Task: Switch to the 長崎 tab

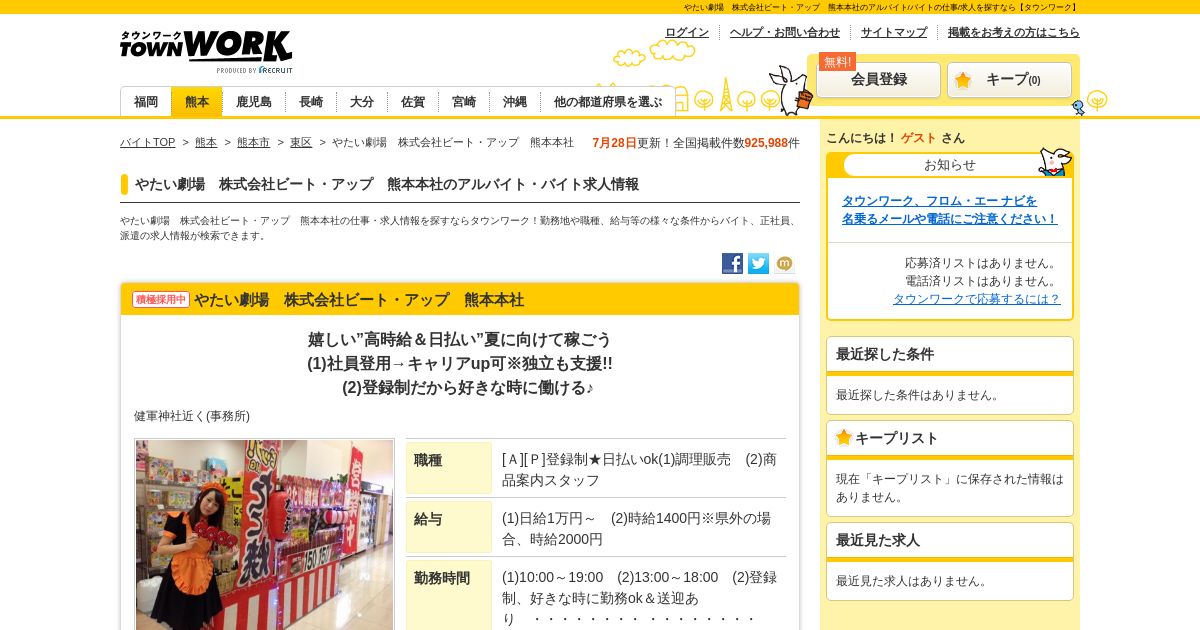Action: click(x=311, y=102)
